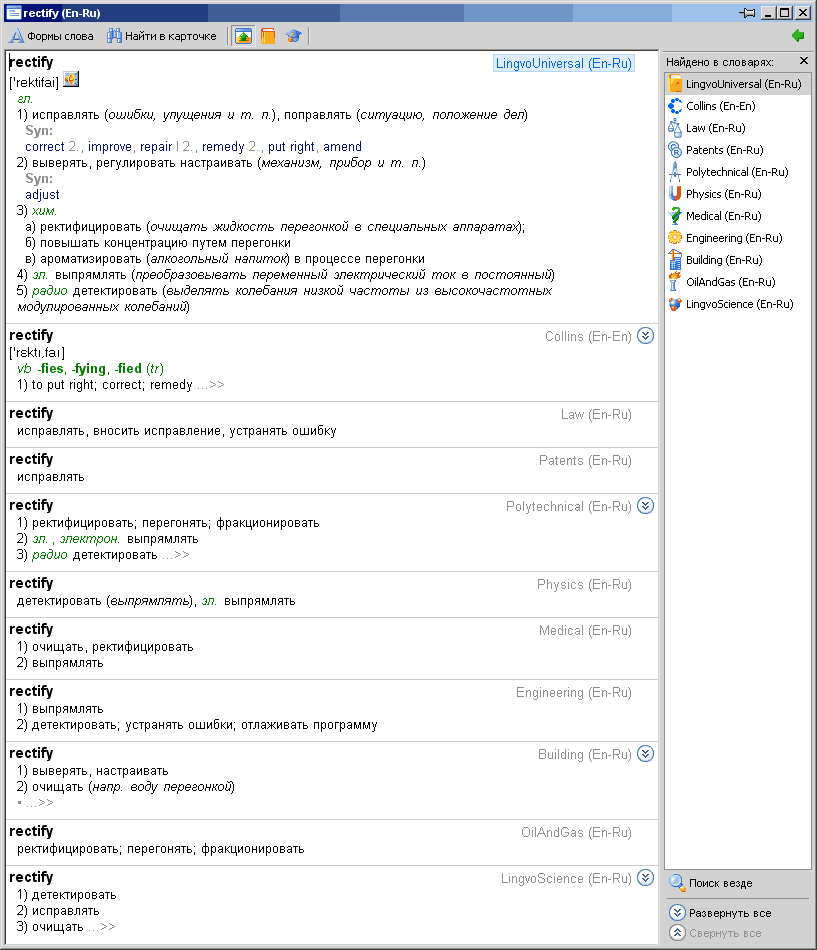Click the transcription ['rektifai'] text
Image resolution: width=817 pixels, height=950 pixels.
(x=34, y=82)
